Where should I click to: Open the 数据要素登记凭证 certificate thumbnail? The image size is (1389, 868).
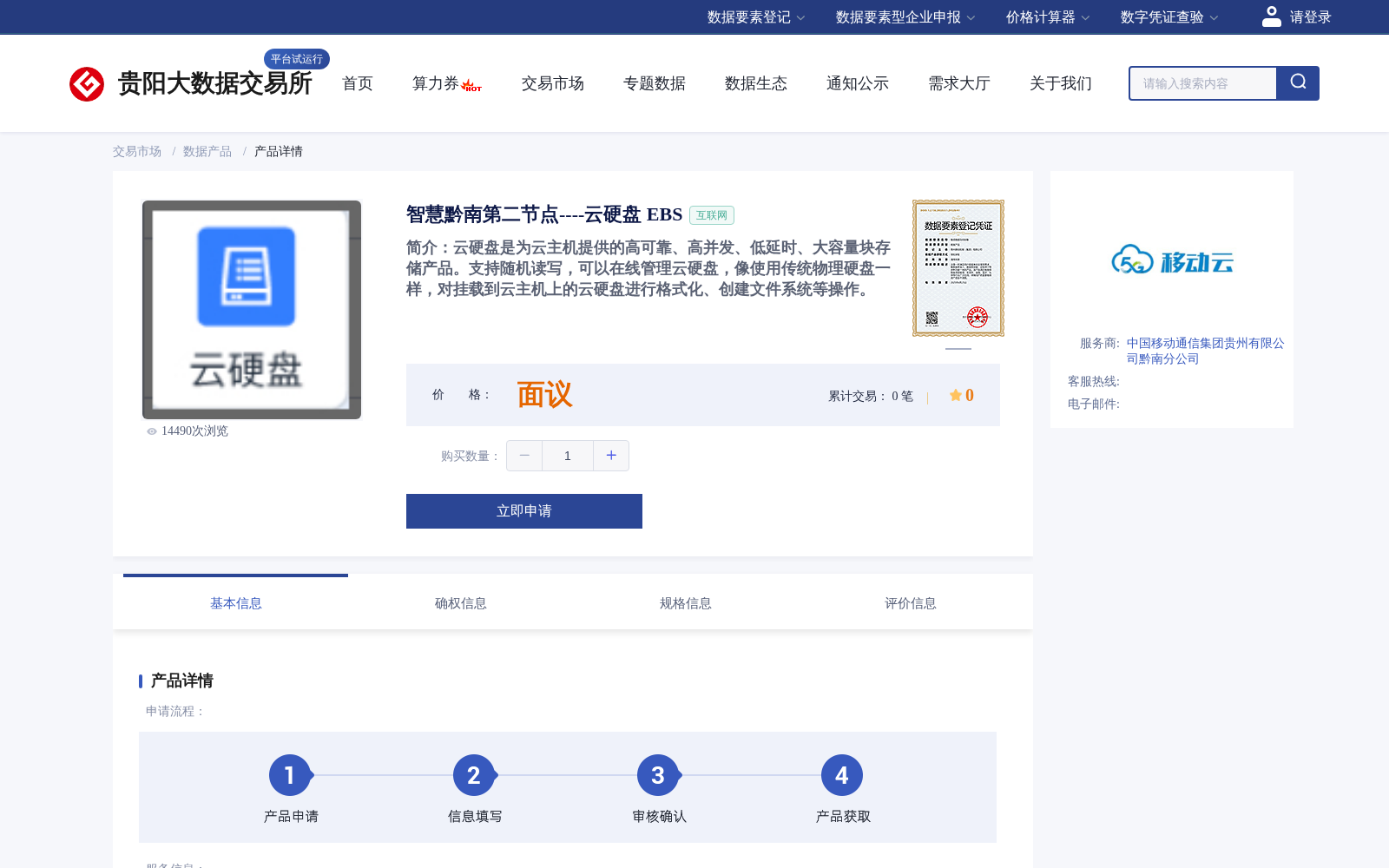[x=958, y=268]
